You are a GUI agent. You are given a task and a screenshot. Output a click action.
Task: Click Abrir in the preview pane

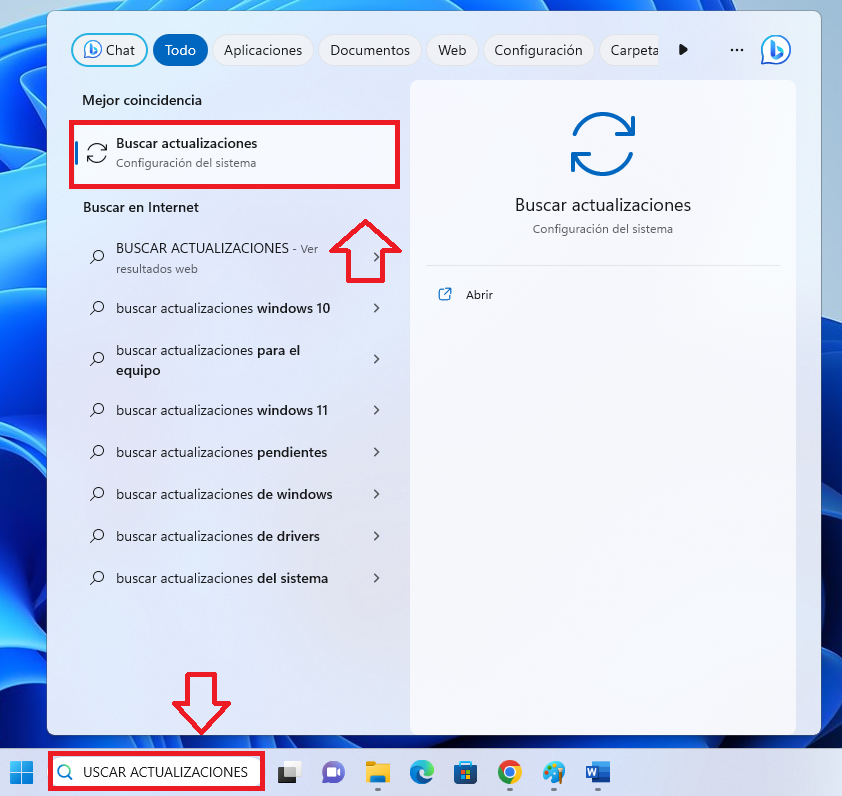(479, 295)
